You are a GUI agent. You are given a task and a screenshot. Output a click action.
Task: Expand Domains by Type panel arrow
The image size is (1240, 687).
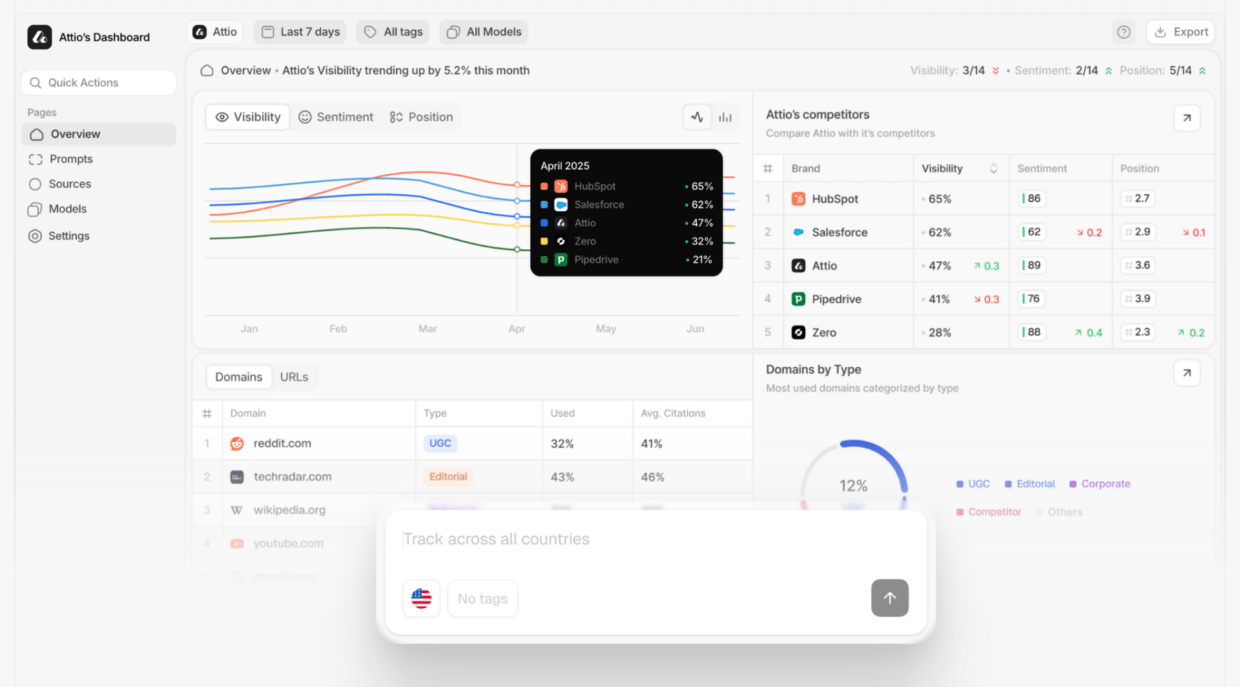1186,373
